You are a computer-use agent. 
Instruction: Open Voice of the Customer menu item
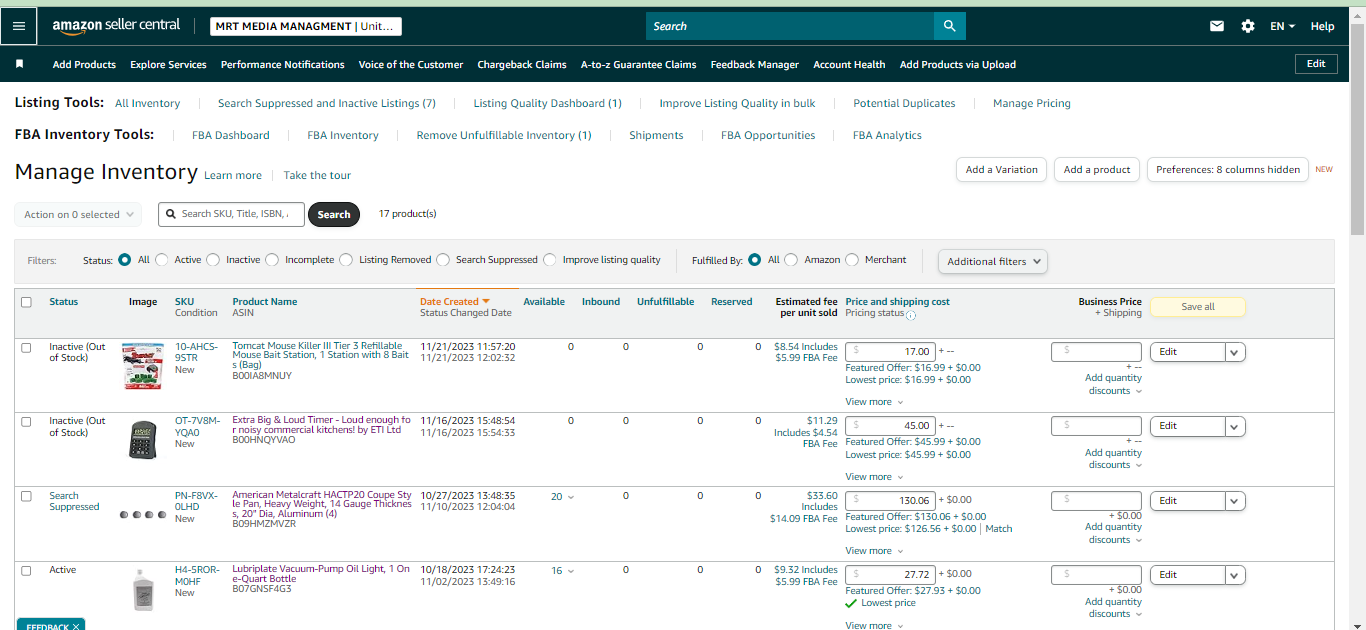pyautogui.click(x=411, y=64)
